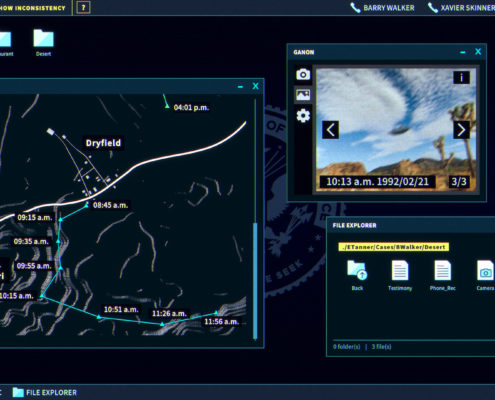Click the UFO photo in Ganon viewer
Viewport: 495px width, 400px height.
[396, 130]
